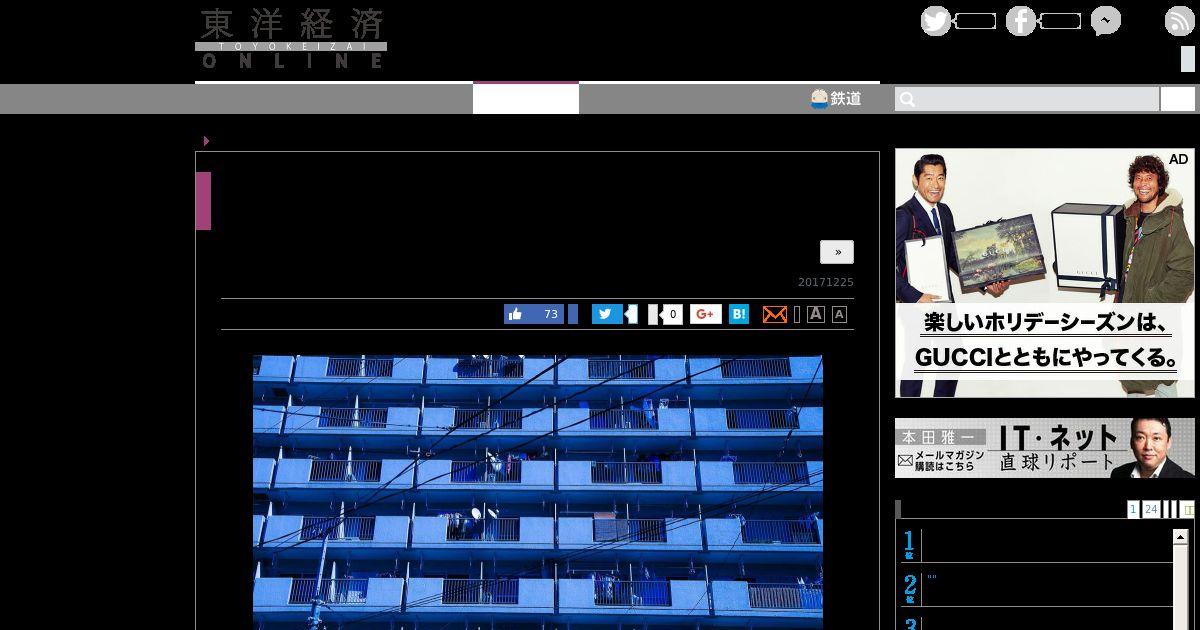Viewport: 1200px width, 630px height.
Task: Click the ranking list scrollbar track
Action: 1181,587
